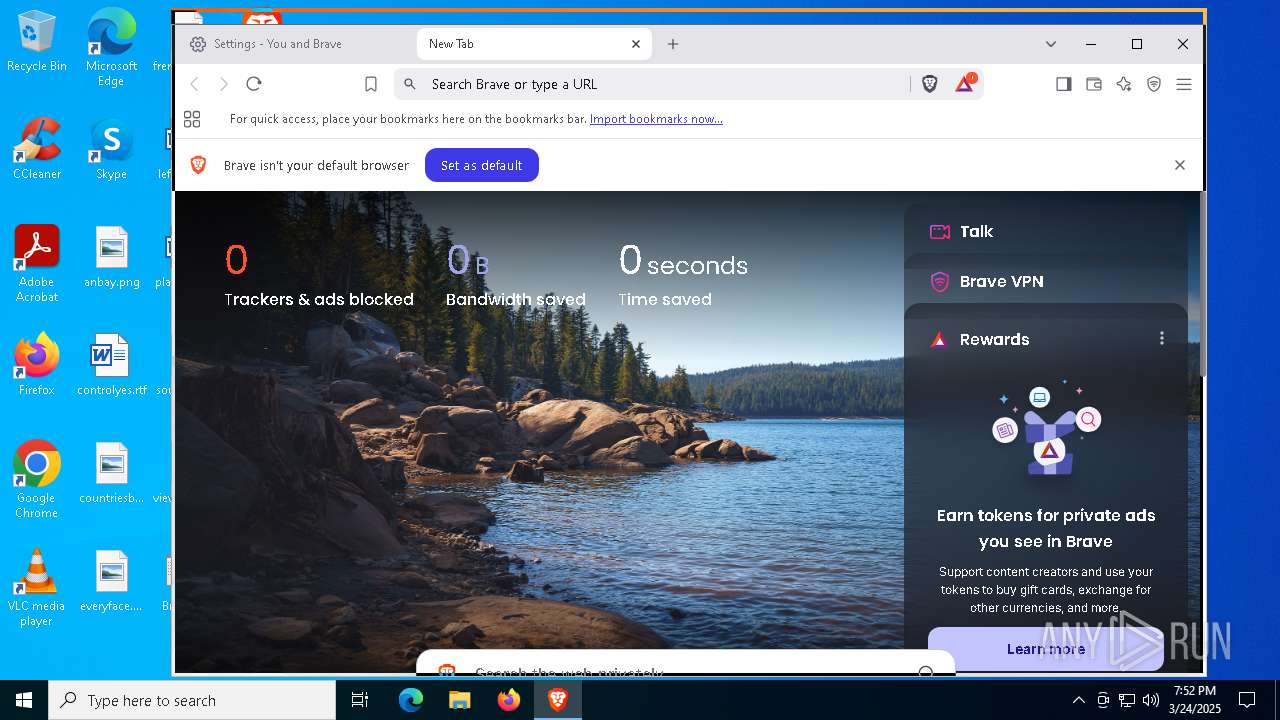
Task: Click Time saved statistic
Action: 683,275
